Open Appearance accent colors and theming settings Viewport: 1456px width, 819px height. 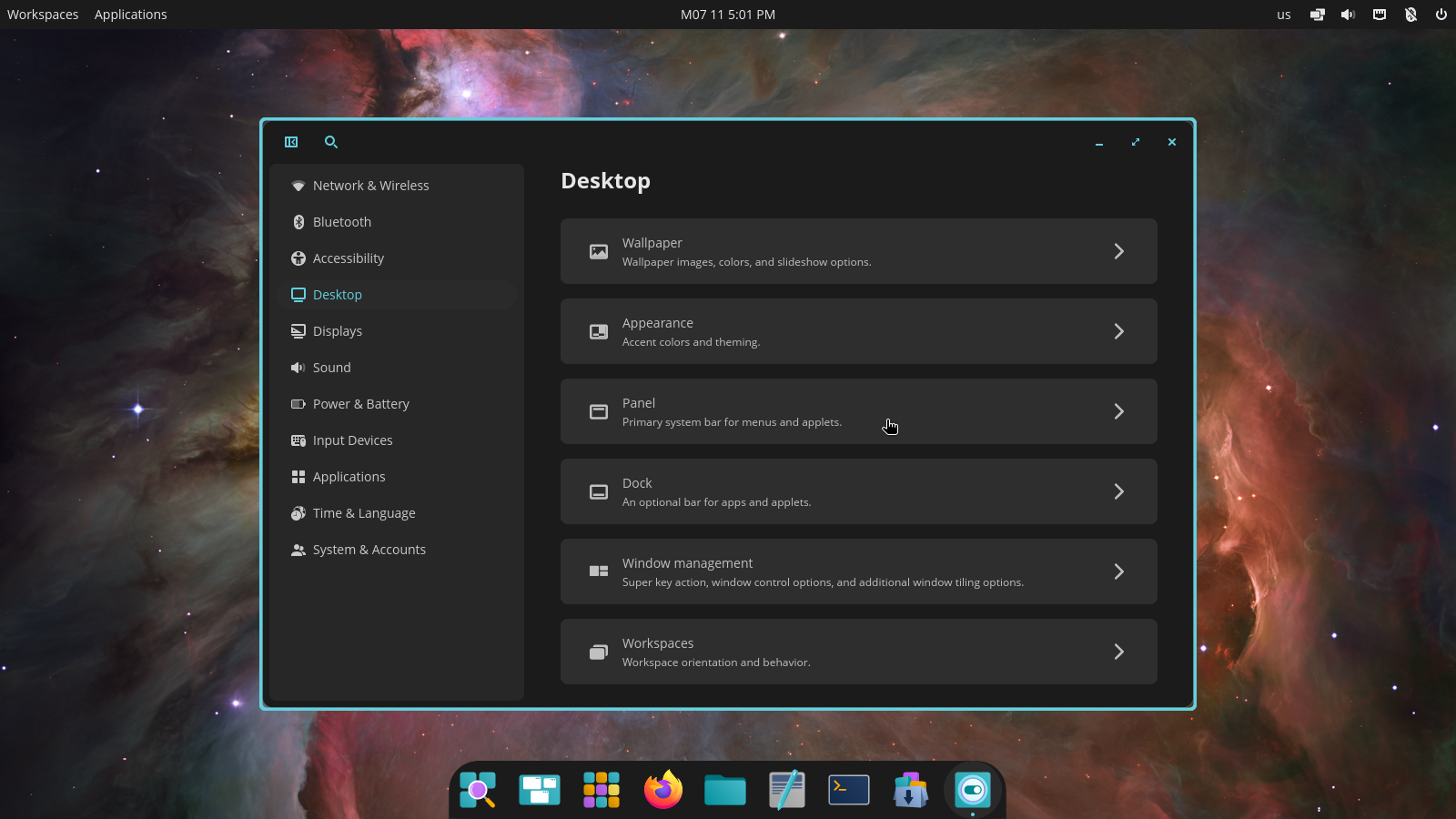tap(858, 331)
